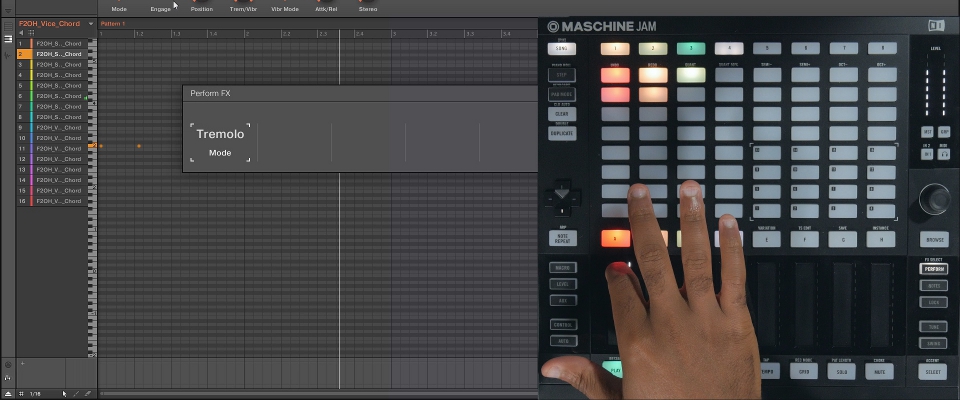Click the Native Instruments logo on Maschine Jam

pos(936,26)
